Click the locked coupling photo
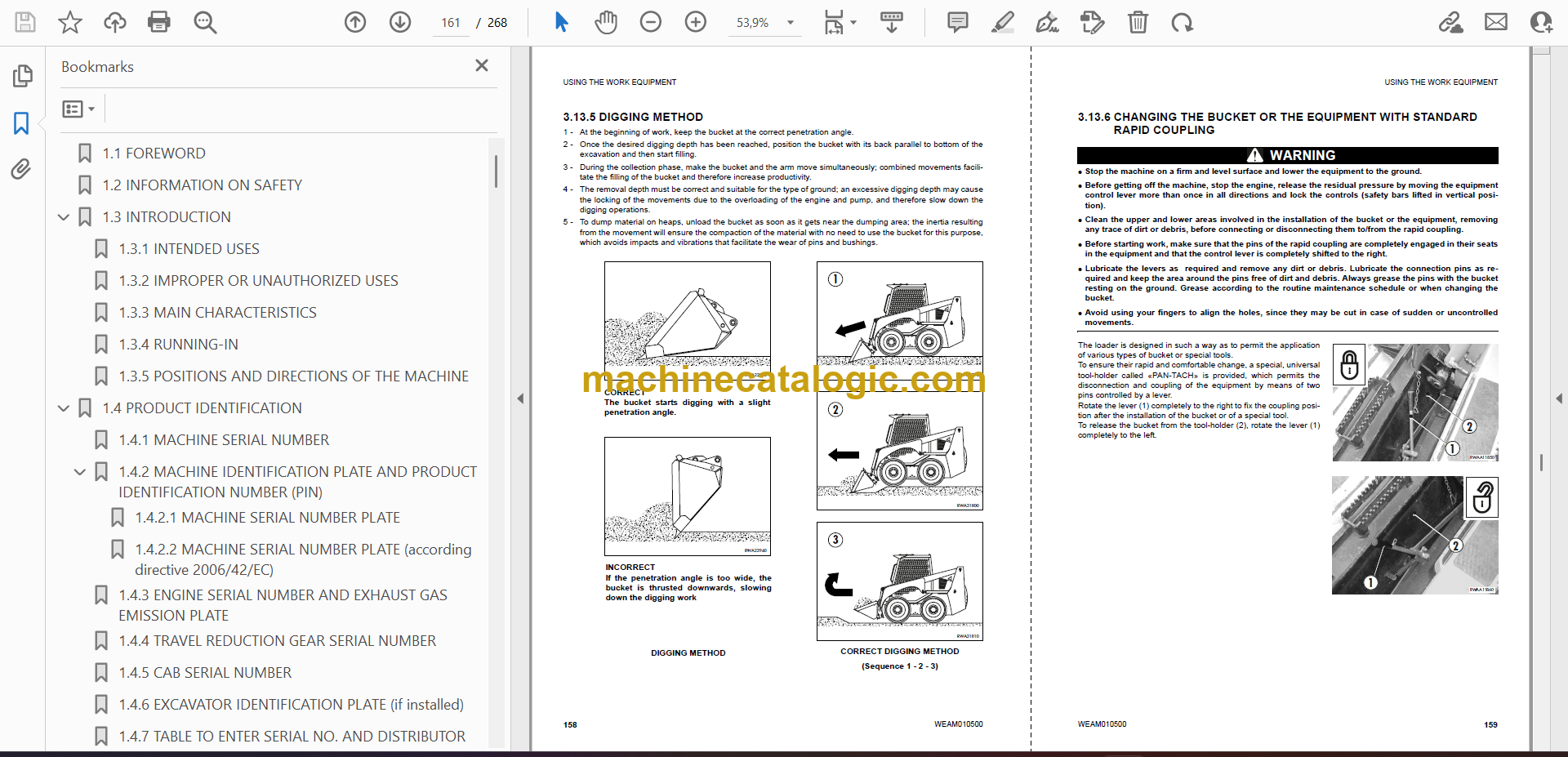Viewport: 1568px width, 757px height. 1415,403
